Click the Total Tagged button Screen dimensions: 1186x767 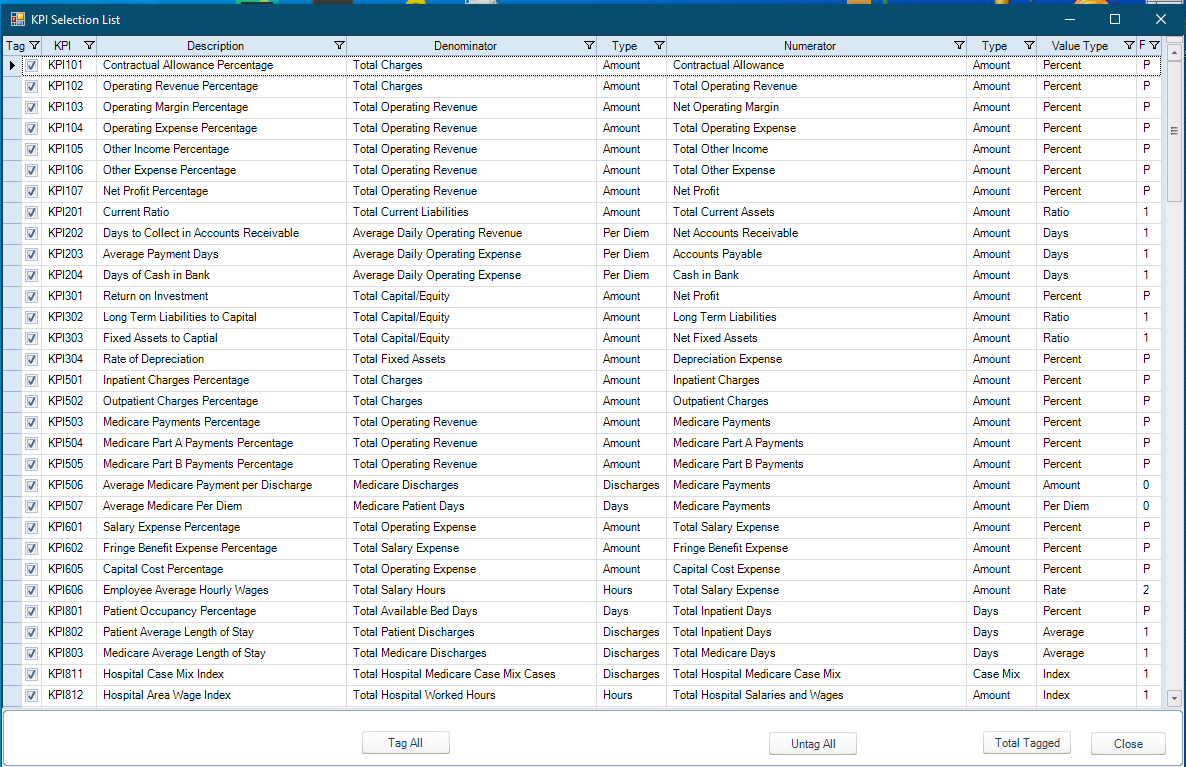click(x=1026, y=742)
